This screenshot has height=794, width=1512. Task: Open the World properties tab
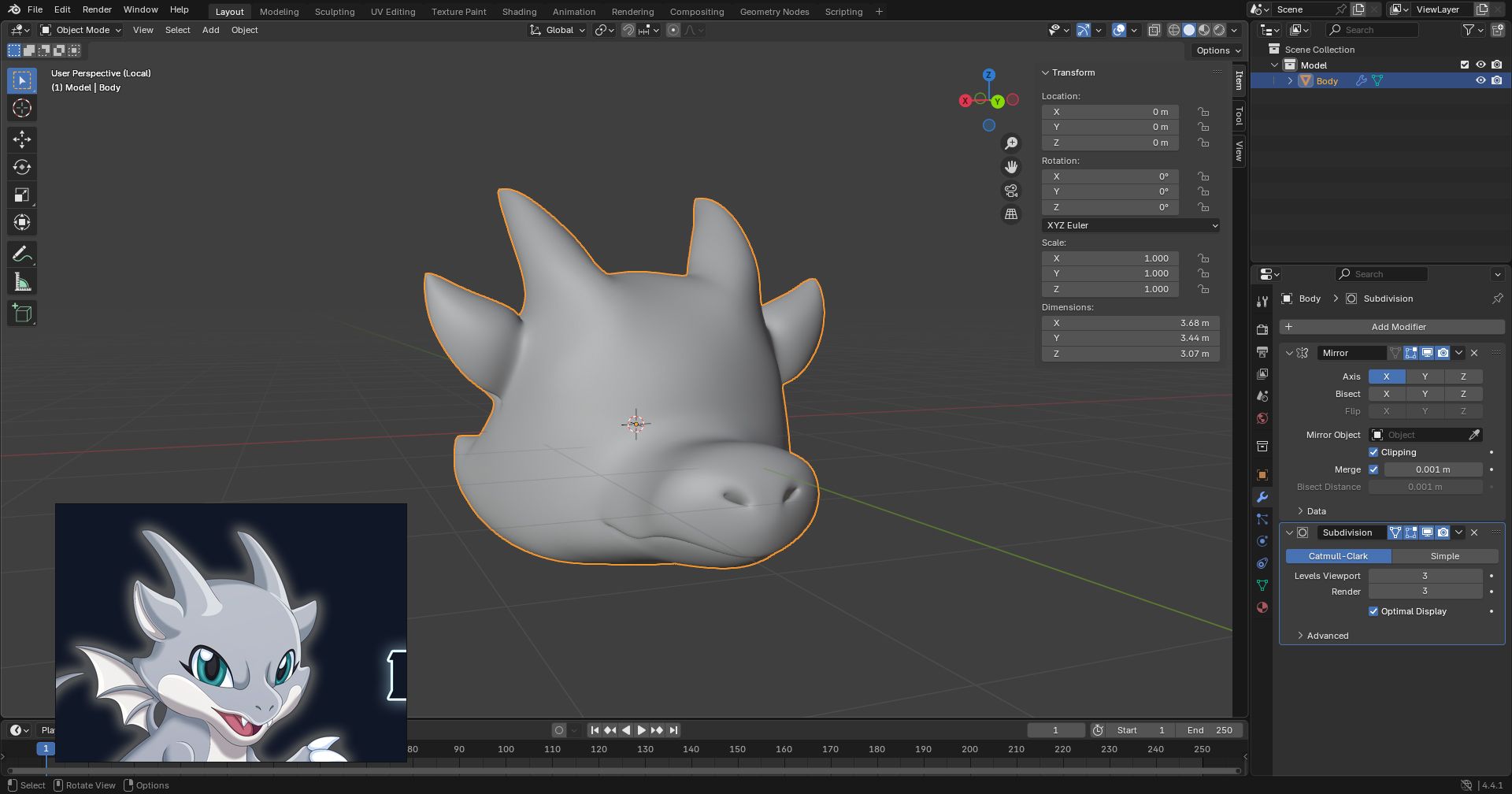(x=1262, y=418)
